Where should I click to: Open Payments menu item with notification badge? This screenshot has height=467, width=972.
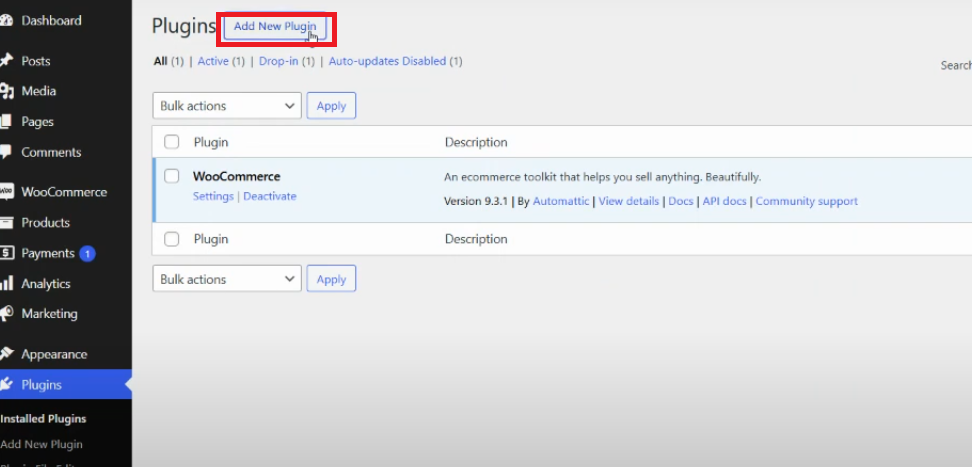[x=48, y=253]
